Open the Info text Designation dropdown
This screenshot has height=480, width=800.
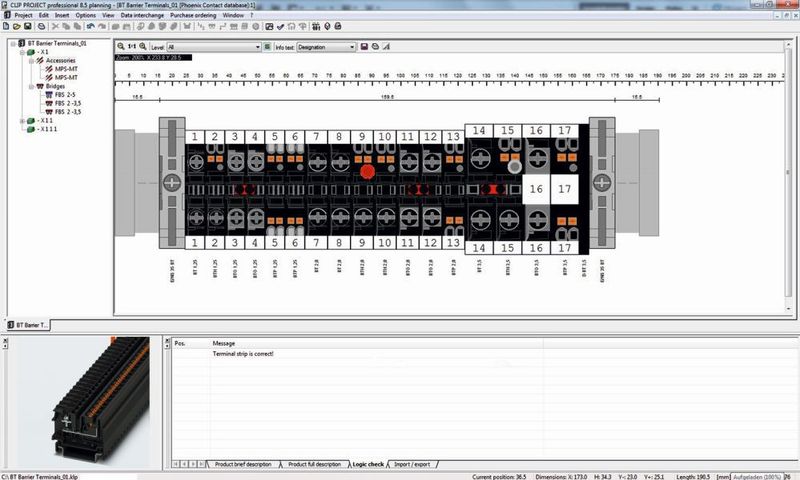click(x=327, y=47)
